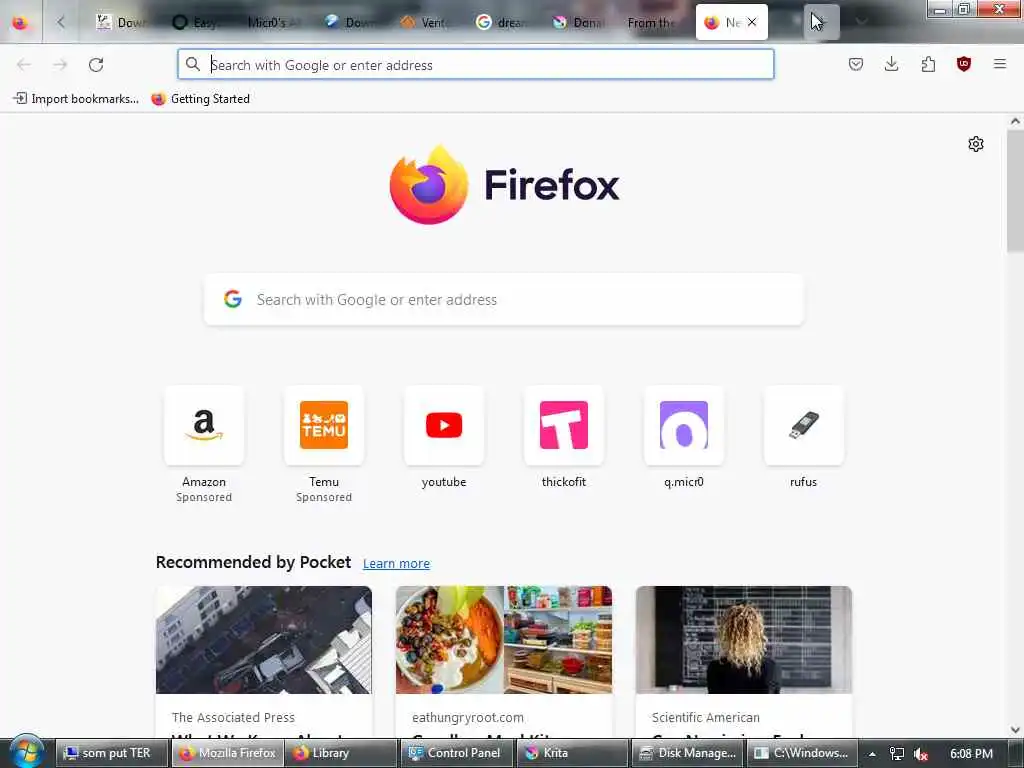The image size is (1024, 768).
Task: Switch to Disk Management taskbar button
Action: pos(687,753)
